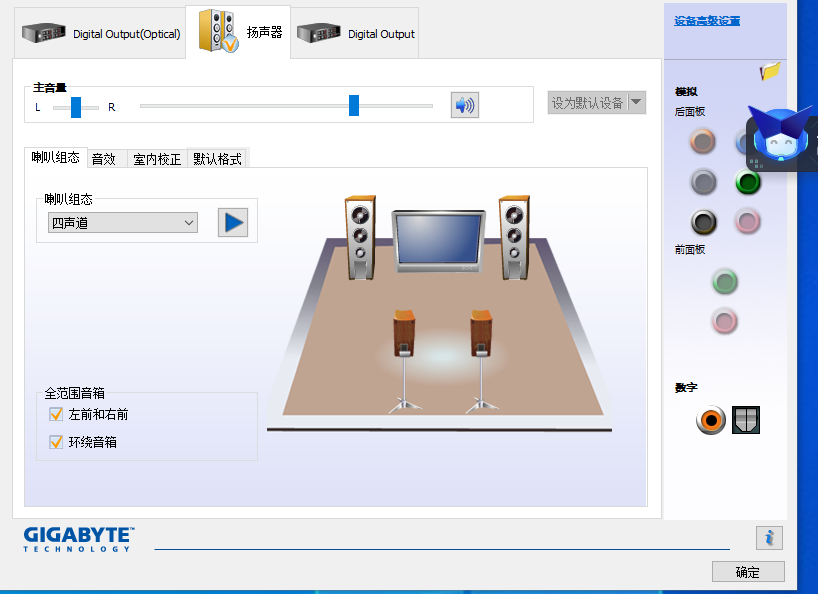Select the 扬声器 device tab
Screen dimensions: 818x594
[238, 32]
